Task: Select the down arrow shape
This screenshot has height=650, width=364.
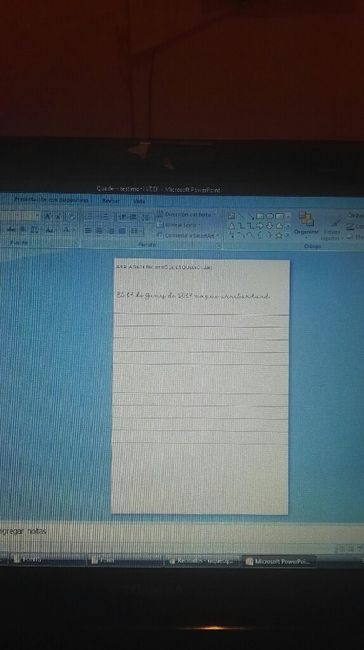Action: [x=269, y=226]
